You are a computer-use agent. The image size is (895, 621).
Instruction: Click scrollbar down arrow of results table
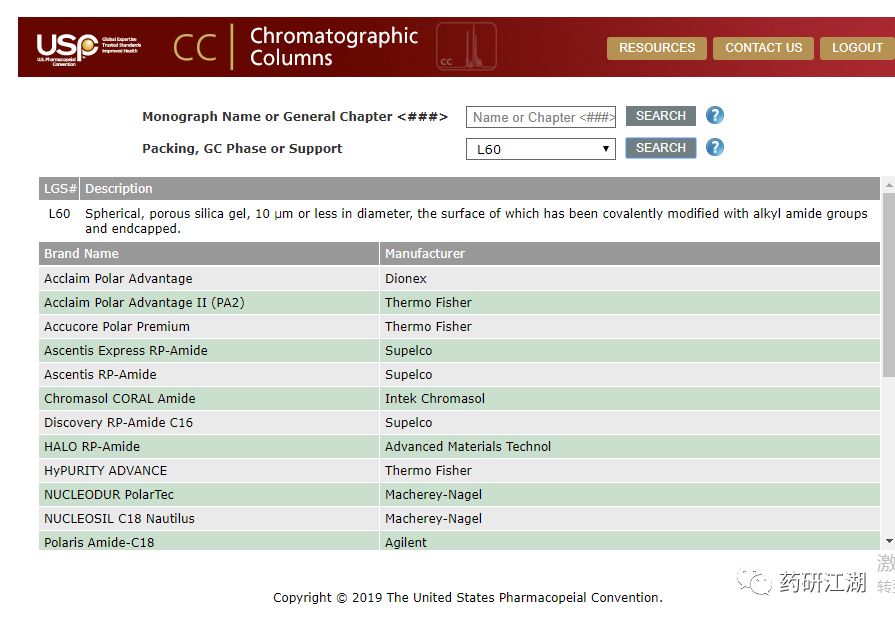coord(889,541)
